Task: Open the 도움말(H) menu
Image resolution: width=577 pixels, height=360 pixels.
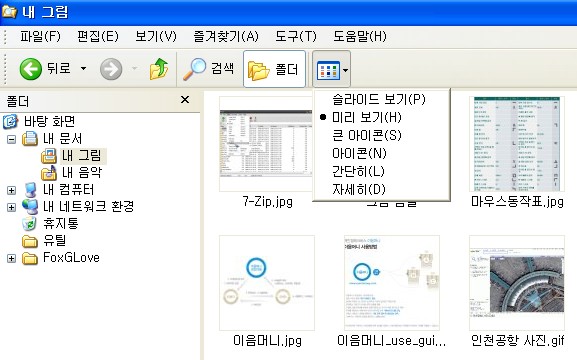Action: coord(360,36)
